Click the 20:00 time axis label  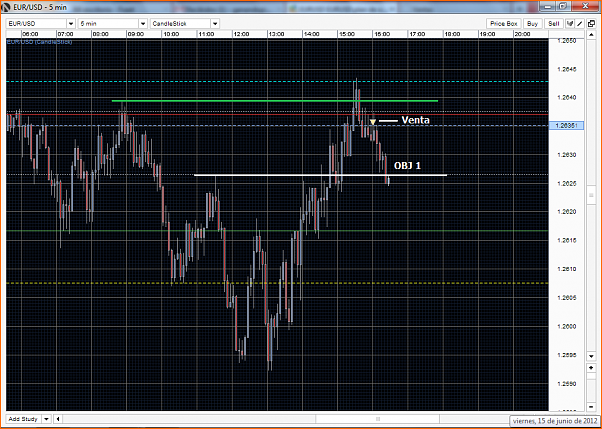tap(522, 34)
